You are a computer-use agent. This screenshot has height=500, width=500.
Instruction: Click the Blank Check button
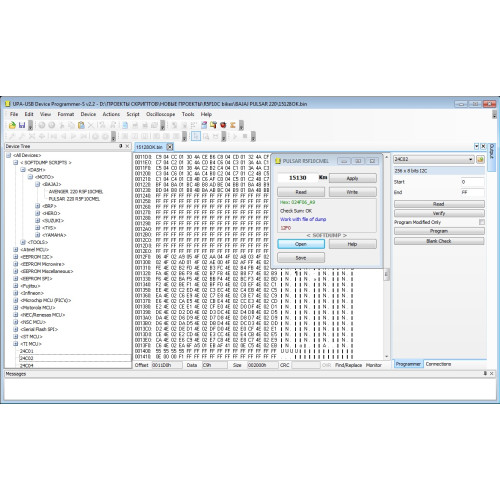pos(439,241)
